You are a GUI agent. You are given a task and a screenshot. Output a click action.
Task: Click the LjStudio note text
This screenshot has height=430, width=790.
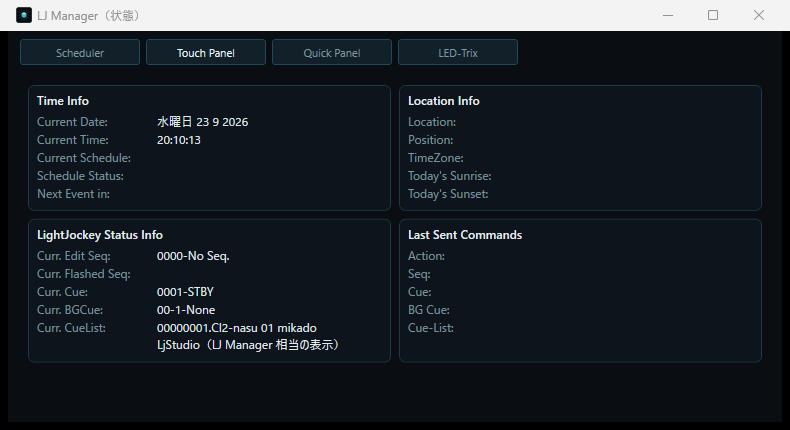[x=250, y=345]
